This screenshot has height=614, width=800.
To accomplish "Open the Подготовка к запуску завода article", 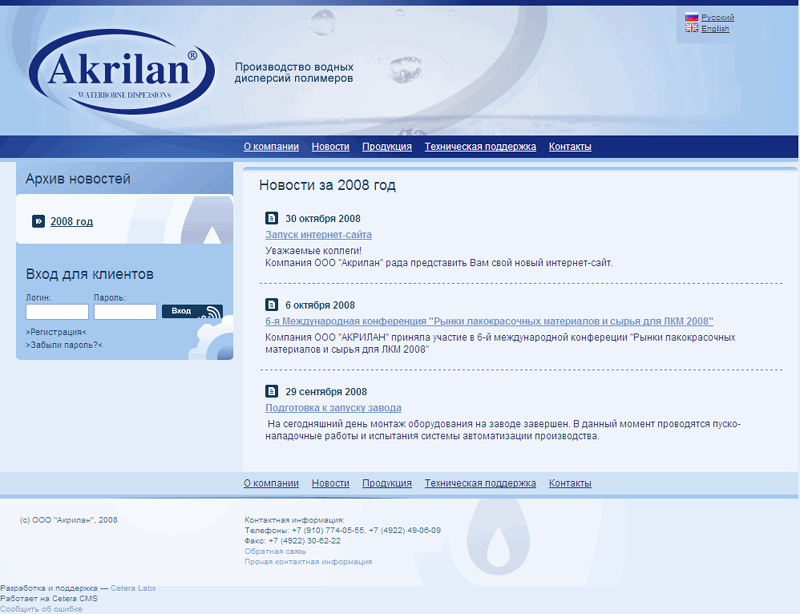I will pos(333,408).
